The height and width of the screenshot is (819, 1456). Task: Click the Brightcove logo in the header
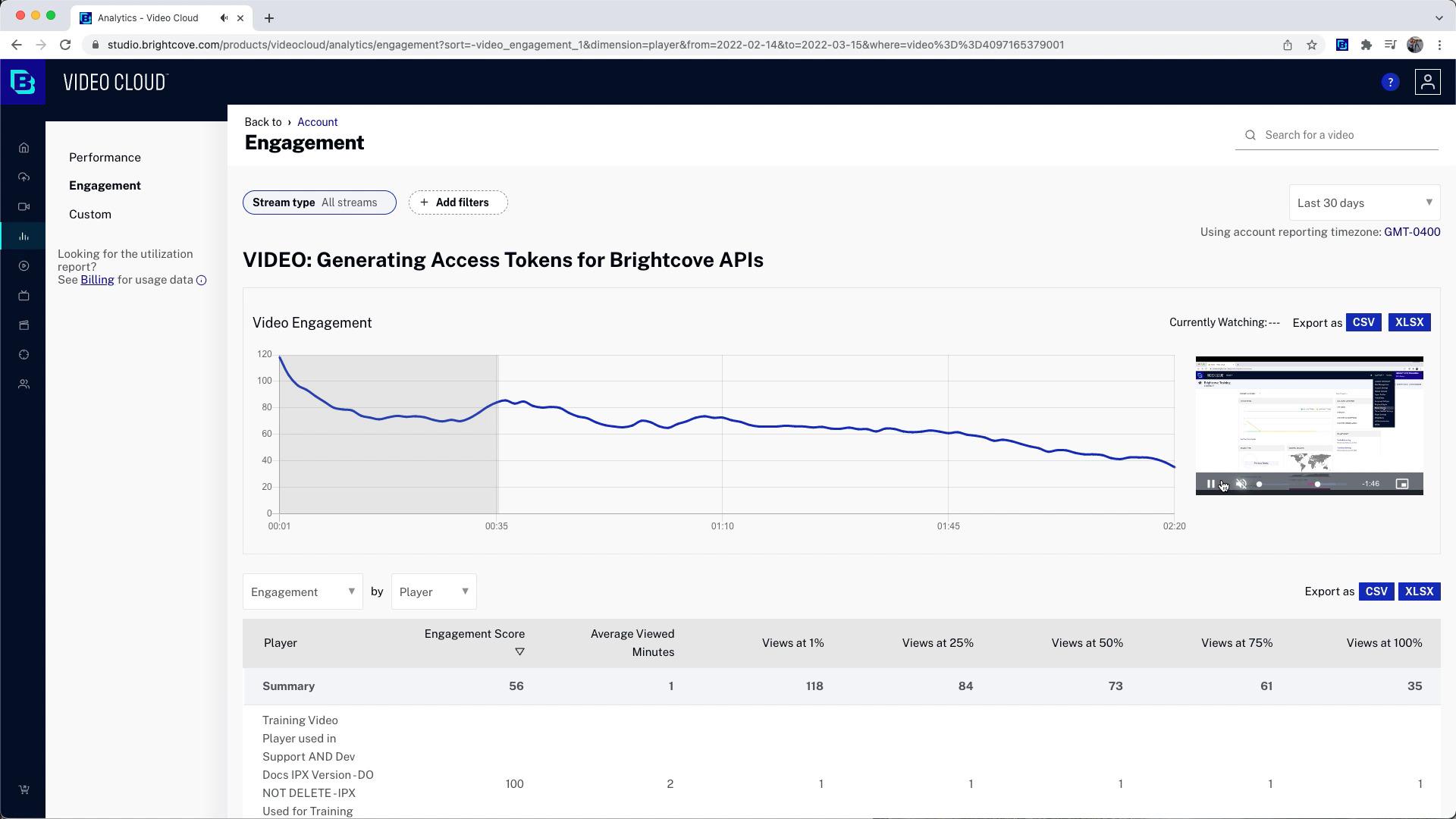(x=23, y=82)
